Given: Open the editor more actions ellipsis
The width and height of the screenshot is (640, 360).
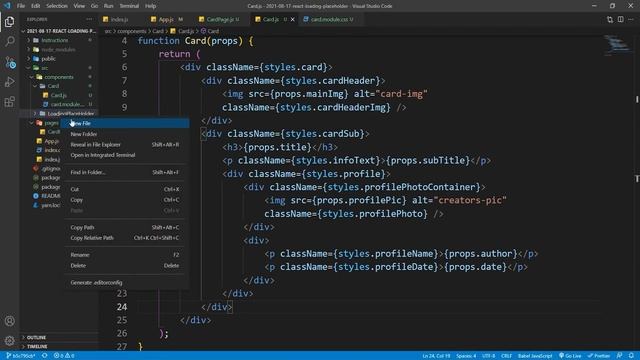Looking at the screenshot, I should click(x=631, y=19).
